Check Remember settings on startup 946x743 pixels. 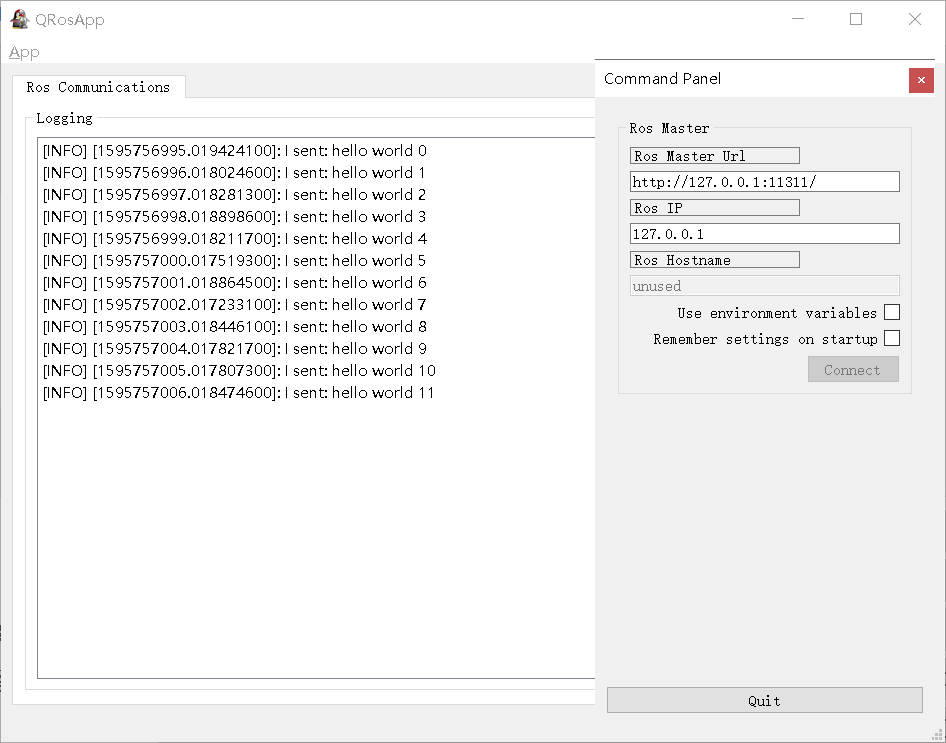tap(892, 338)
